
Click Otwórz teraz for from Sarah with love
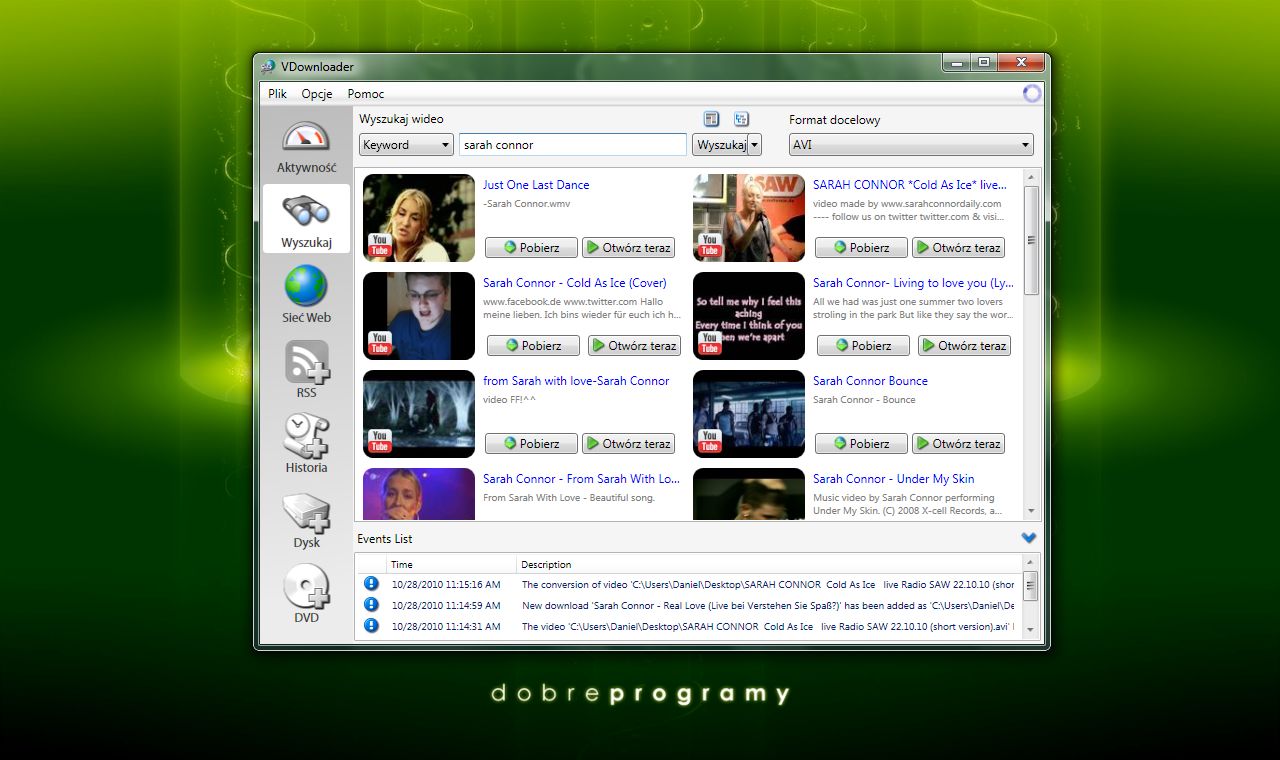(x=628, y=444)
